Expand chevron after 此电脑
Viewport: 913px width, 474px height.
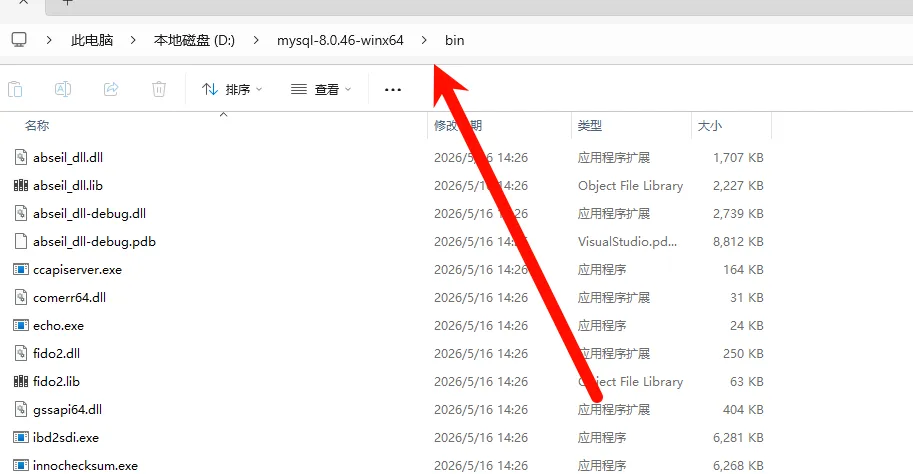pos(133,40)
